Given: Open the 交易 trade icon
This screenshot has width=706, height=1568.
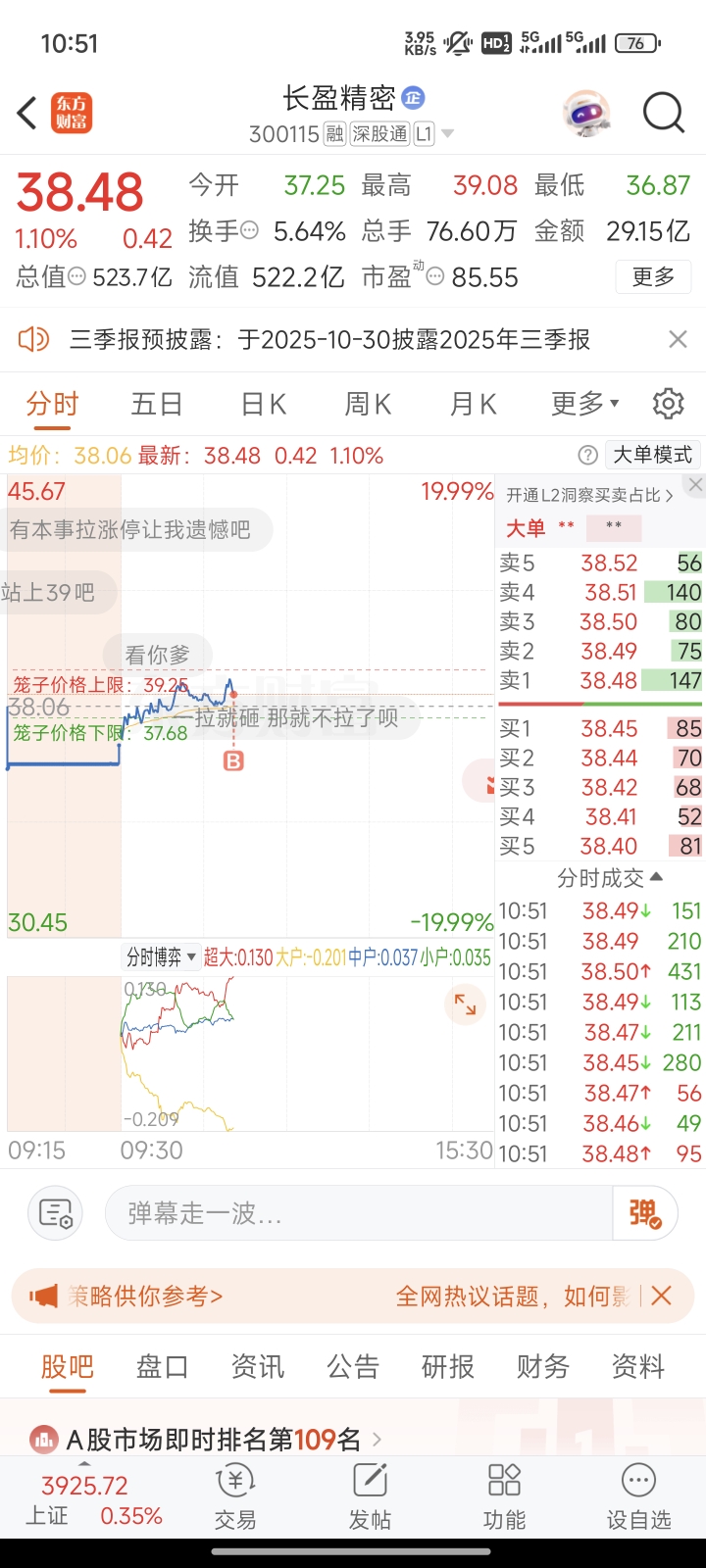Looking at the screenshot, I should coord(235,1497).
